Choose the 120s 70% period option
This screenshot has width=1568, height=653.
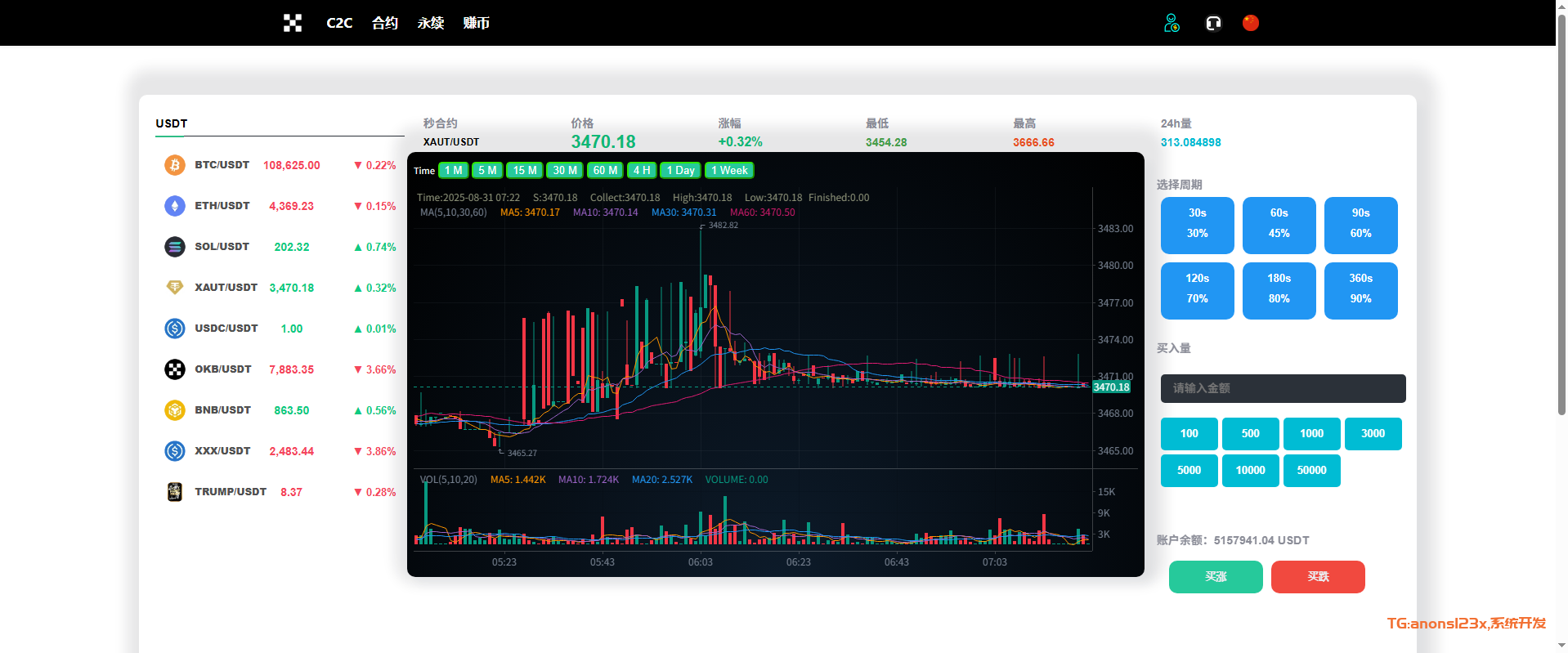tap(1197, 290)
